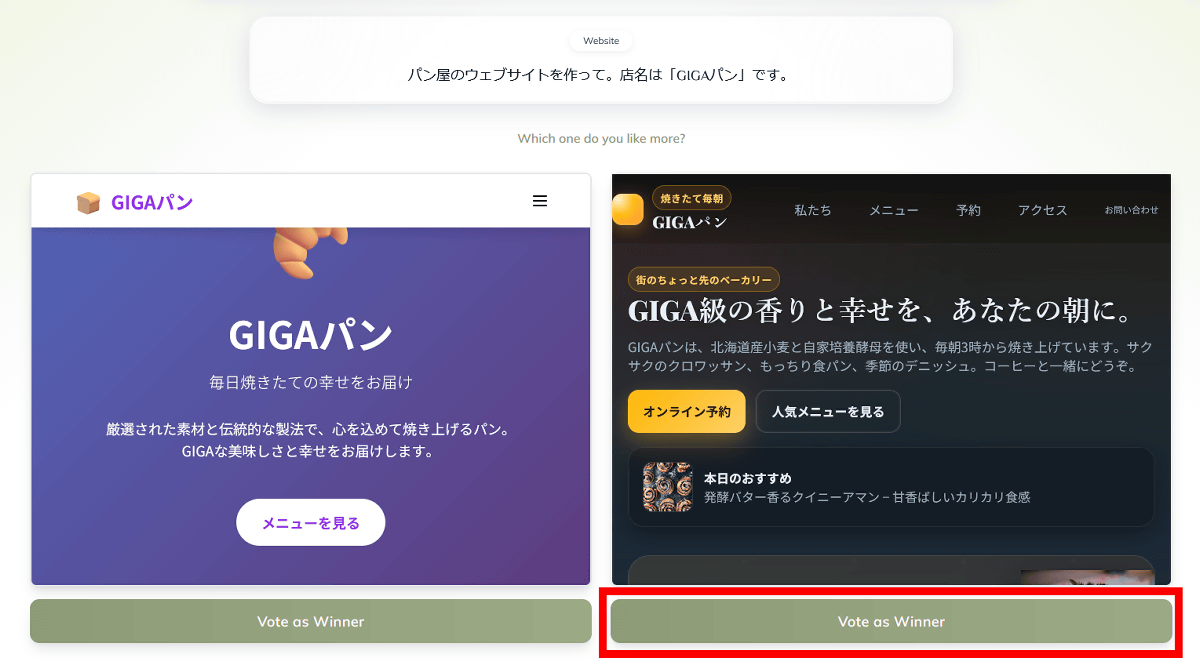Click the Website tag label
The width and height of the screenshot is (1200, 669).
(x=601, y=41)
